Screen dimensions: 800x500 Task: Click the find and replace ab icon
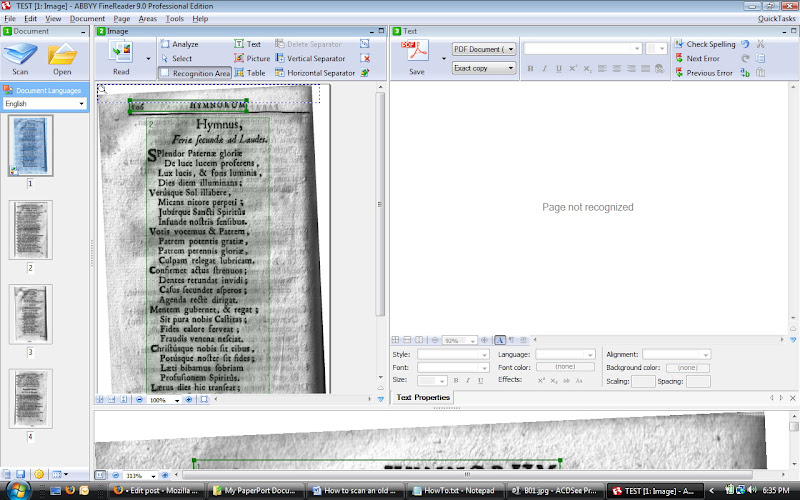coord(745,73)
